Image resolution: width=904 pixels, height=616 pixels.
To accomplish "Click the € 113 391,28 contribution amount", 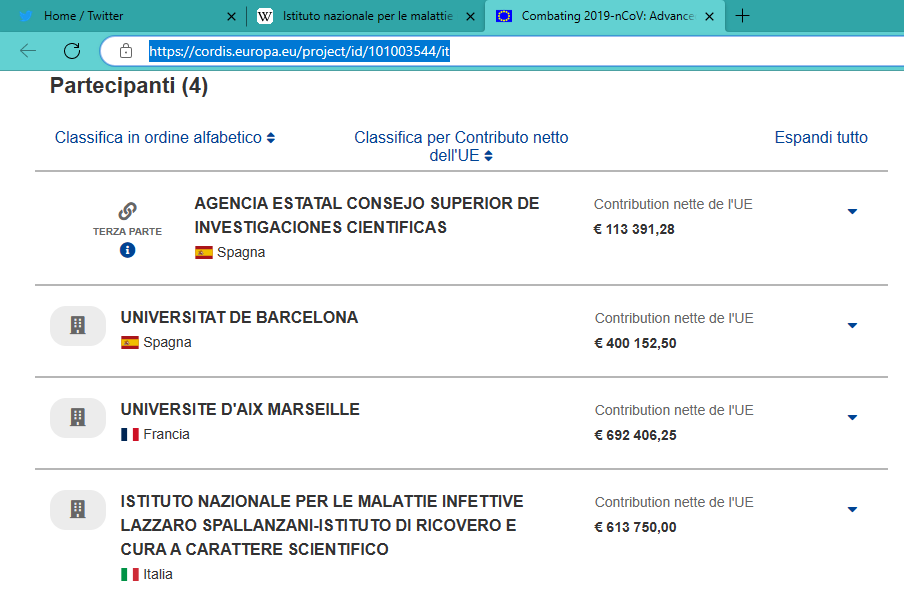I will click(x=634, y=230).
